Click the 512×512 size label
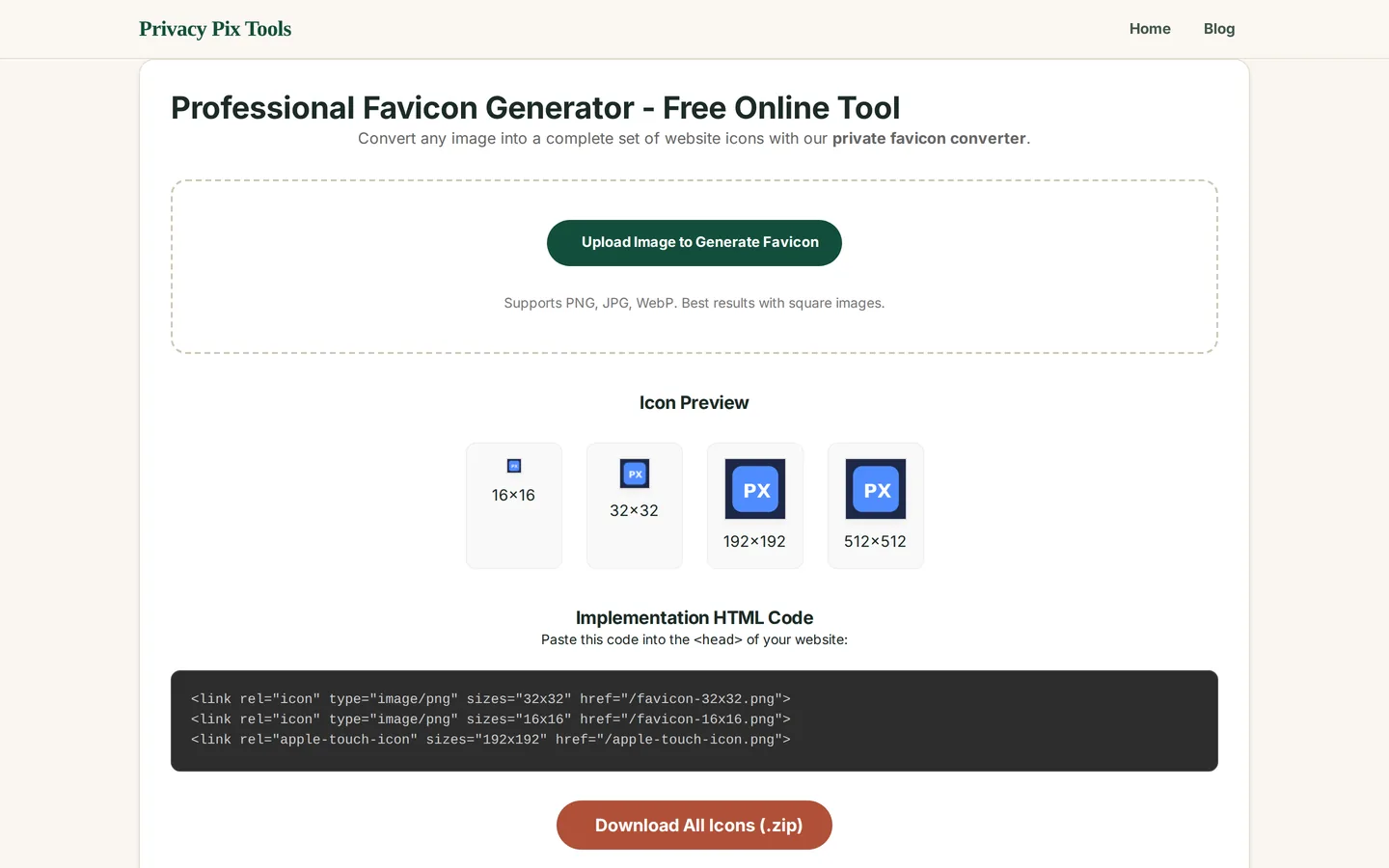The width and height of the screenshot is (1389, 868). point(875,541)
